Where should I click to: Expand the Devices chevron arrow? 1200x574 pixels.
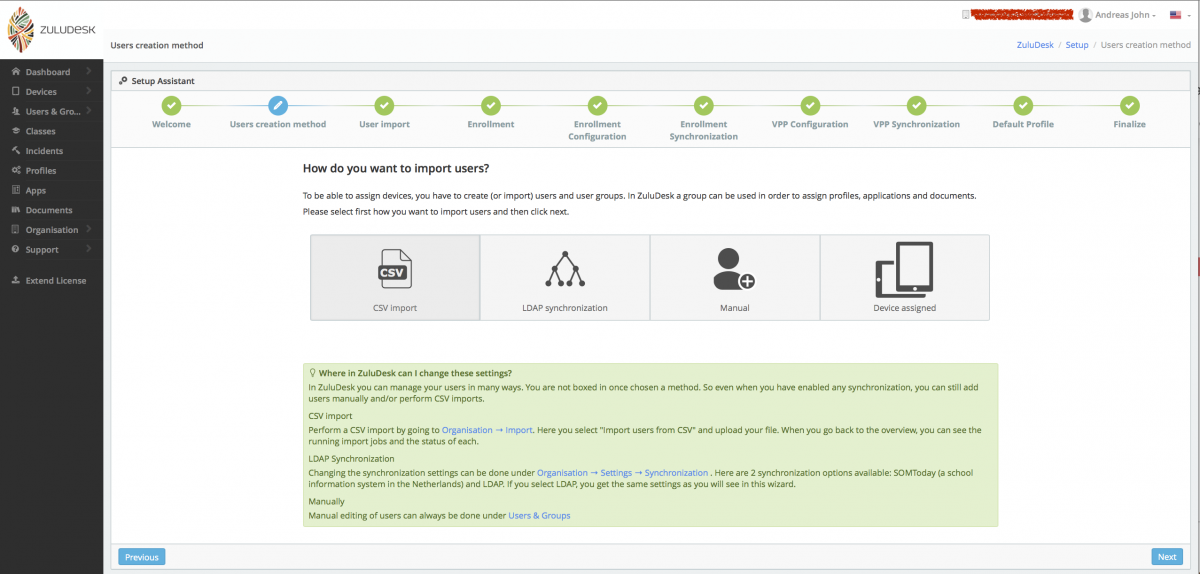click(x=88, y=92)
